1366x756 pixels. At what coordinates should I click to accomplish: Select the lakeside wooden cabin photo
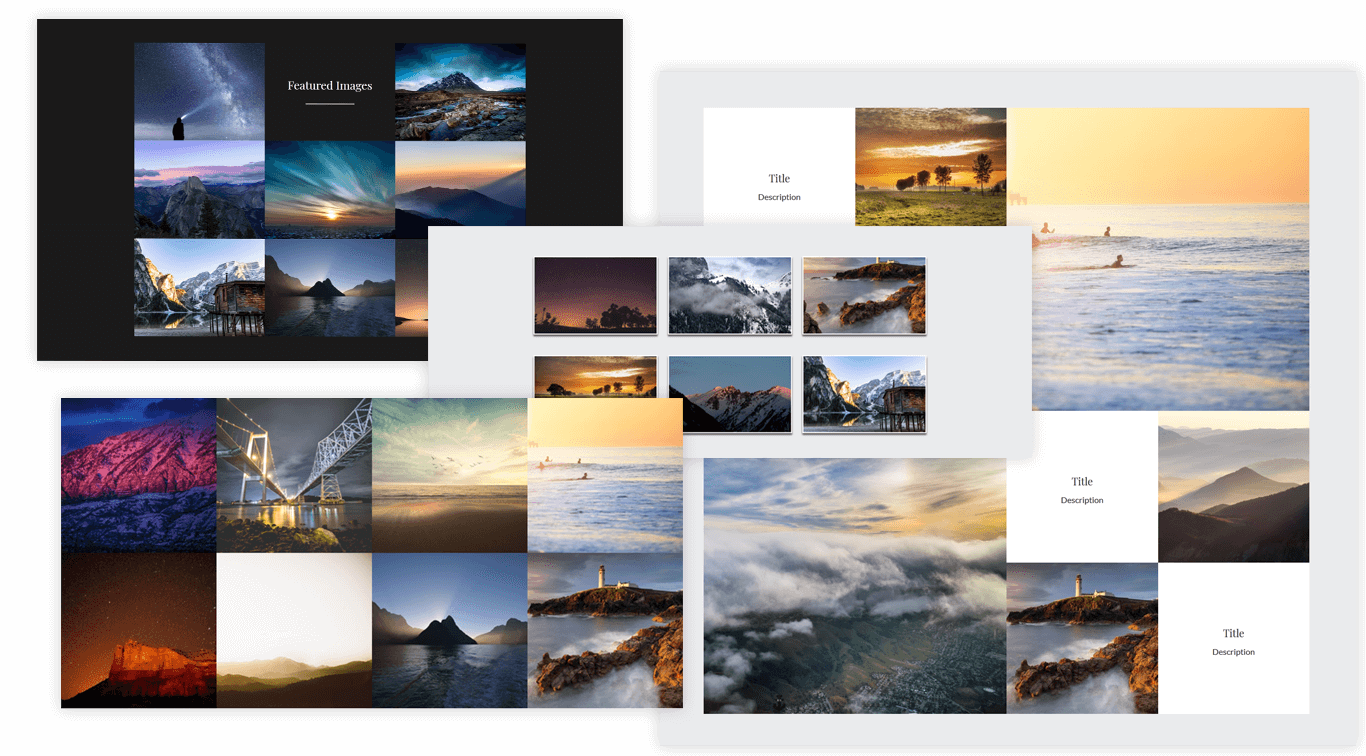[x=199, y=288]
